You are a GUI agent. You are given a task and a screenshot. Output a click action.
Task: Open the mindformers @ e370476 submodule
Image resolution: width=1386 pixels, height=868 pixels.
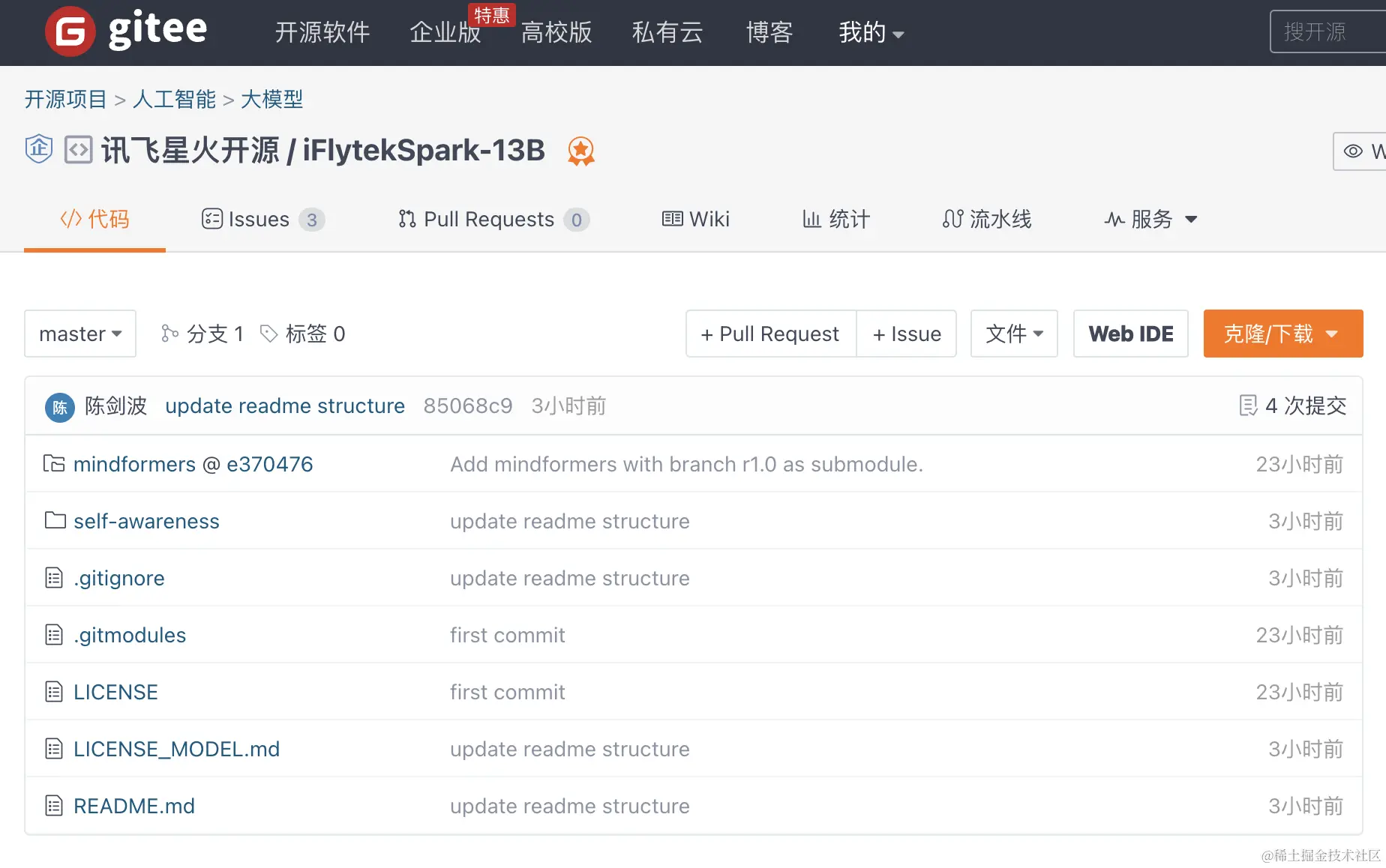[193, 464]
